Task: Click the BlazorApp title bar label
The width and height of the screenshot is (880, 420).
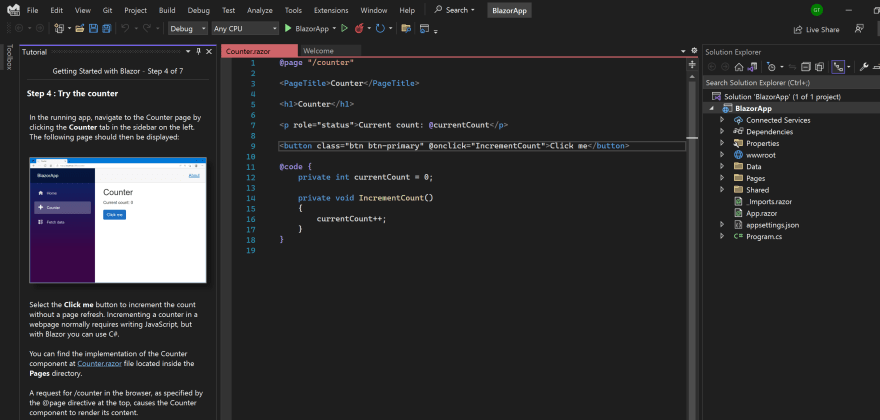Action: coord(509,10)
